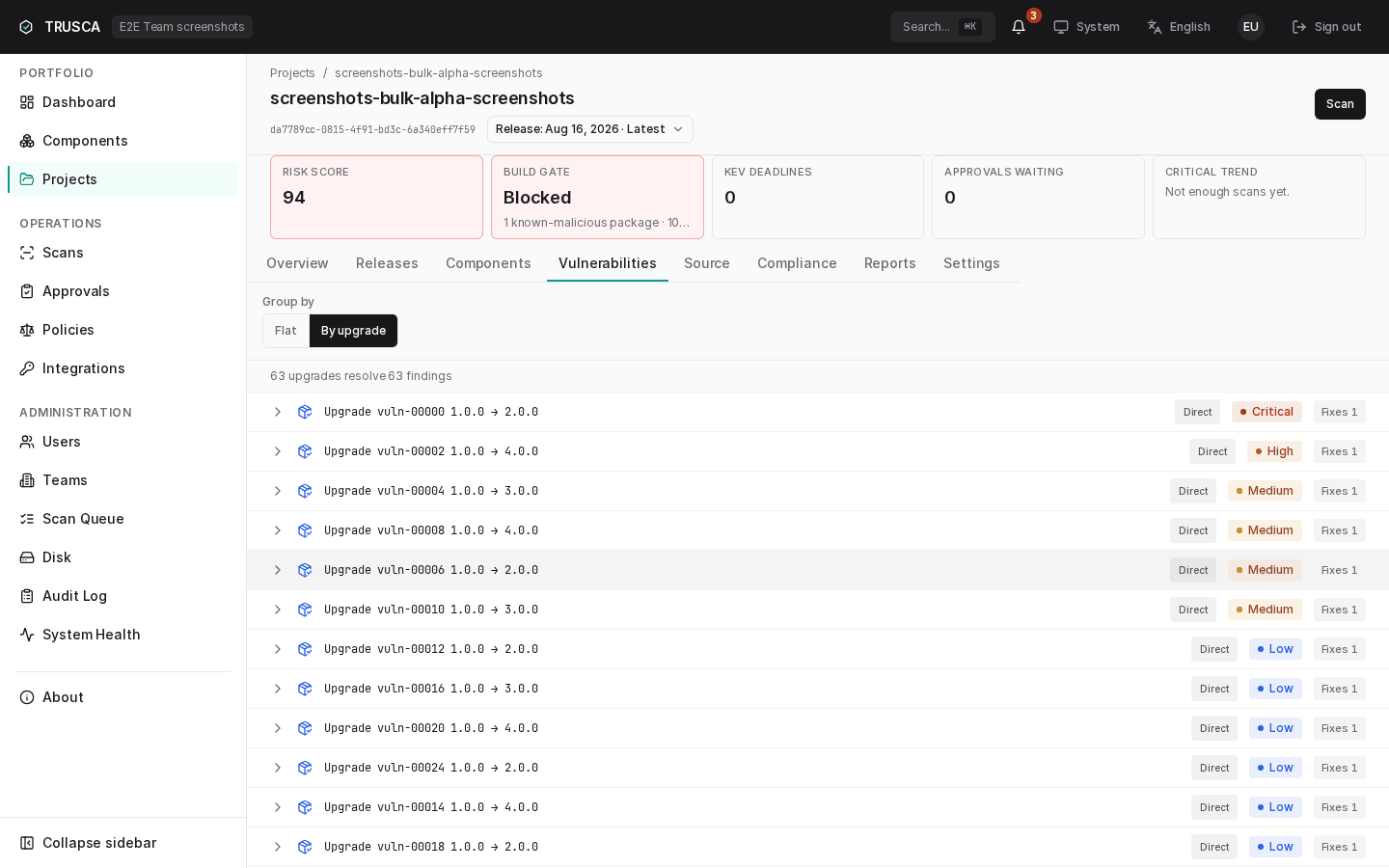
Task: Switch to the Components tab
Action: [x=488, y=263]
